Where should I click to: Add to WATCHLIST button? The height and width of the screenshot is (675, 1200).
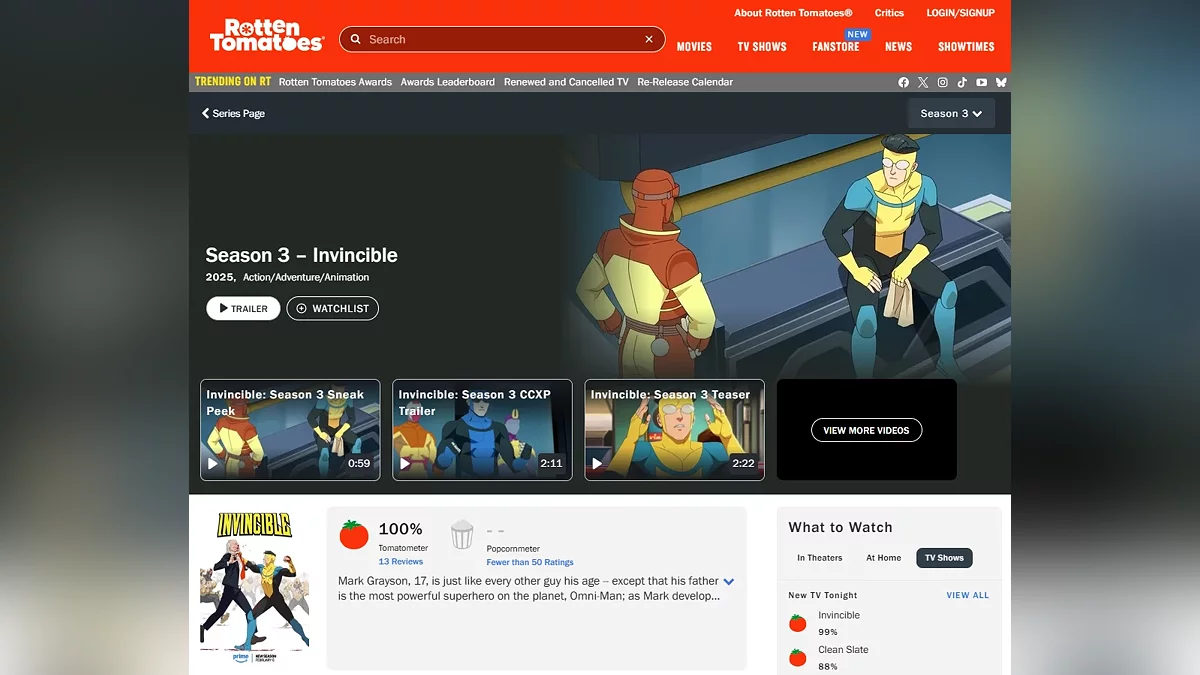pyautogui.click(x=333, y=308)
